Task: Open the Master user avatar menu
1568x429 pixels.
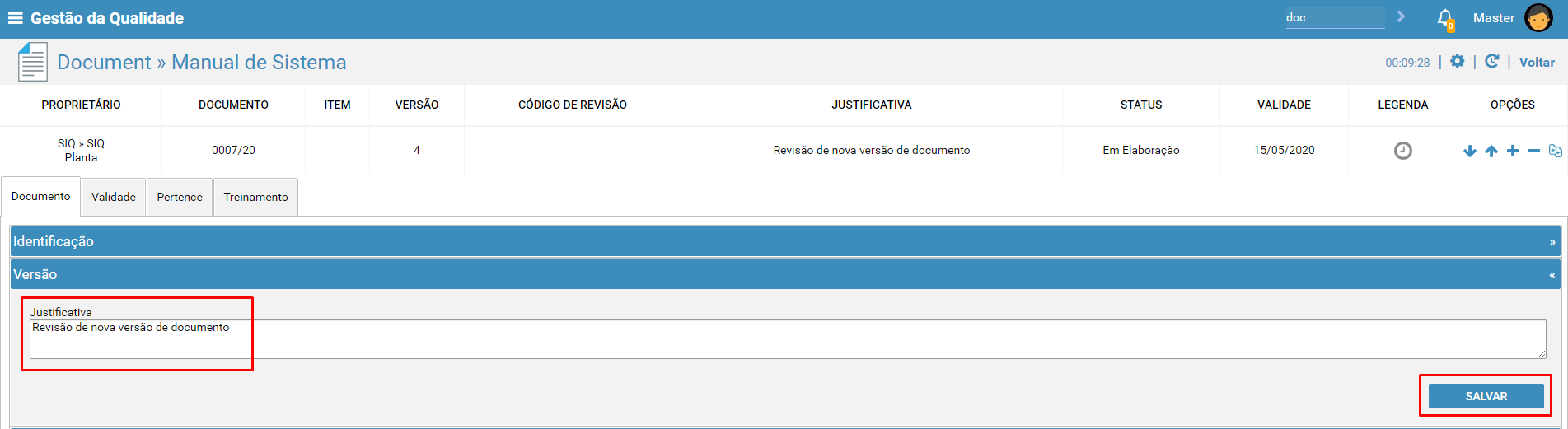Action: pos(1538,17)
